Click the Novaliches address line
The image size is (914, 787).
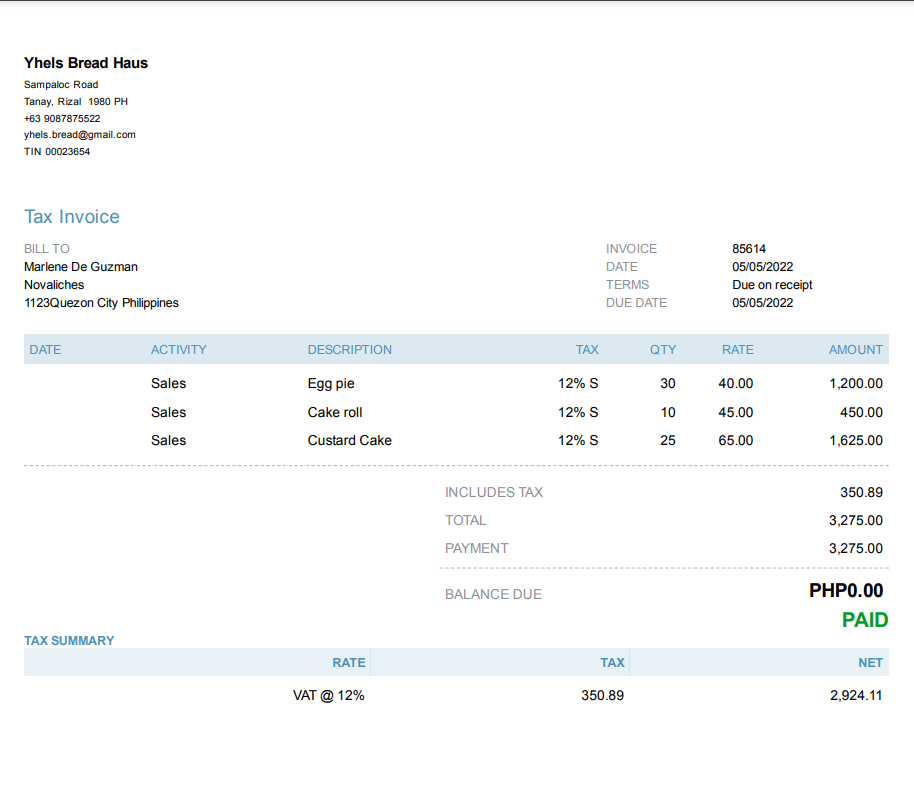54,285
